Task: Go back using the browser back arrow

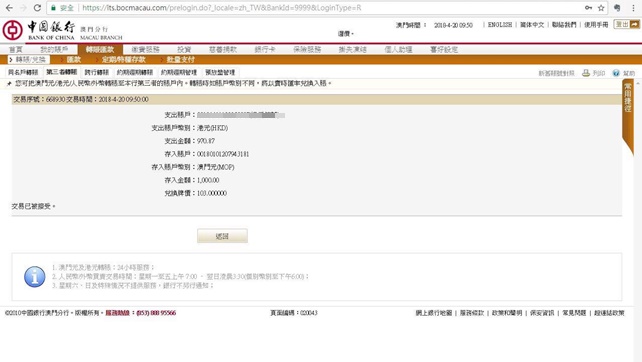Action: click(x=9, y=8)
